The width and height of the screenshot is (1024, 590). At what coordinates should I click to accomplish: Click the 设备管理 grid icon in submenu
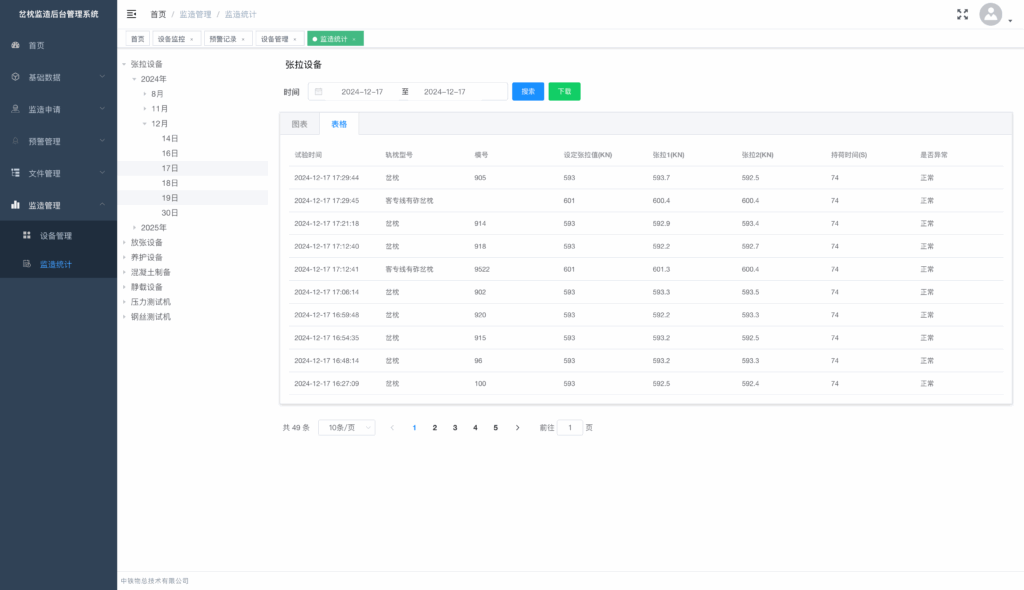pos(27,236)
